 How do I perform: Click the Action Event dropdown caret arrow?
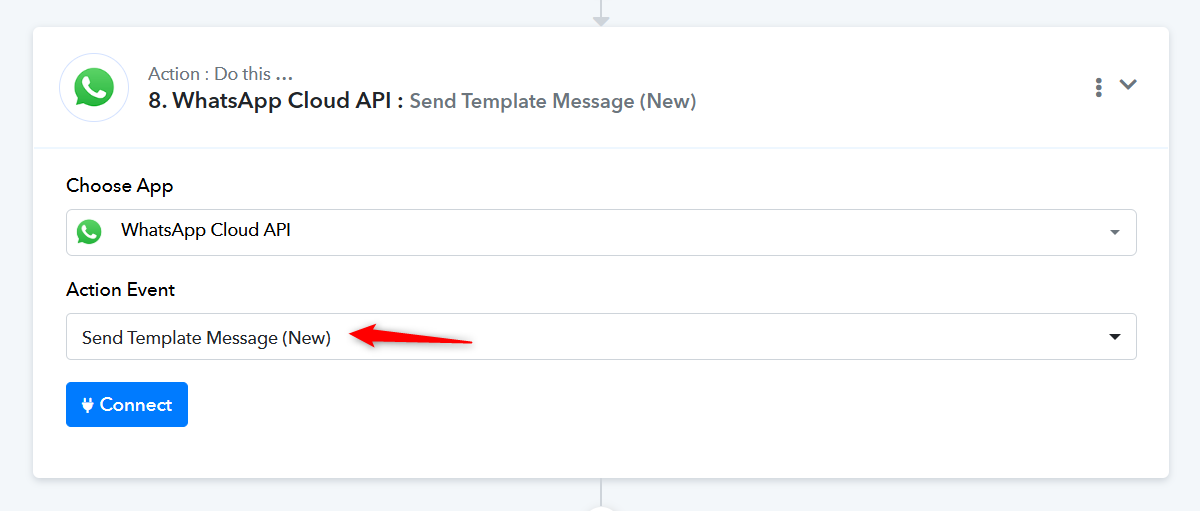(1115, 337)
